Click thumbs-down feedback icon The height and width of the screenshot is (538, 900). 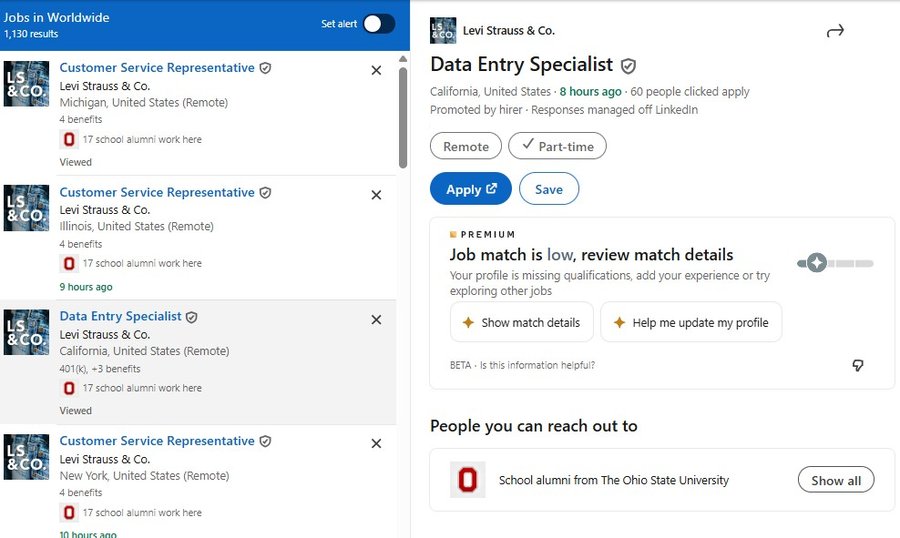click(858, 365)
